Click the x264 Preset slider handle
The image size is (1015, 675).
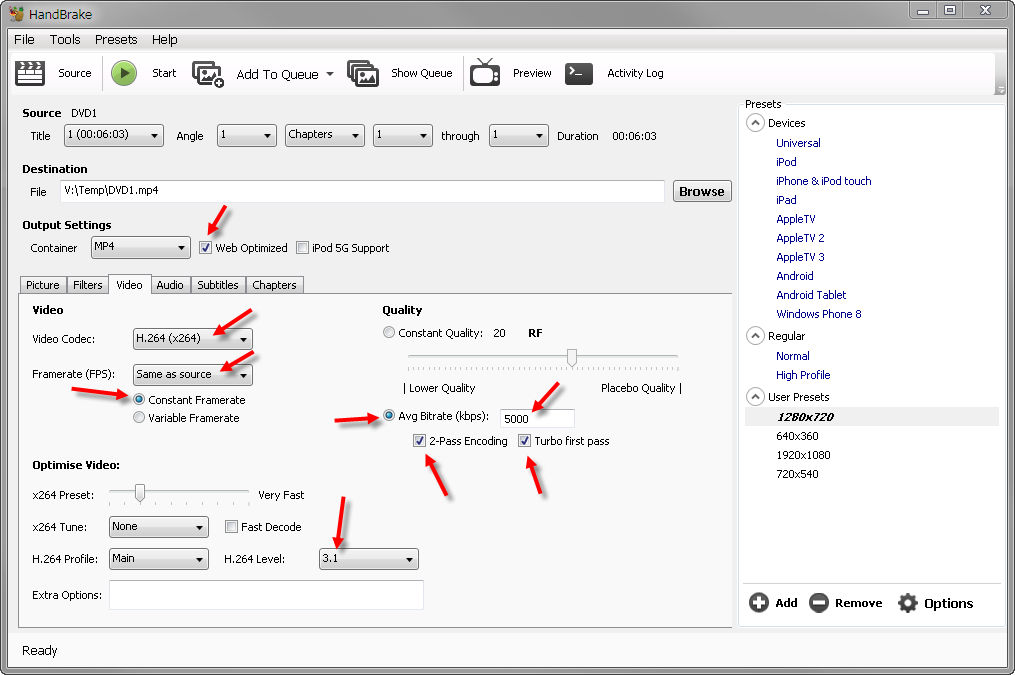pyautogui.click(x=140, y=493)
